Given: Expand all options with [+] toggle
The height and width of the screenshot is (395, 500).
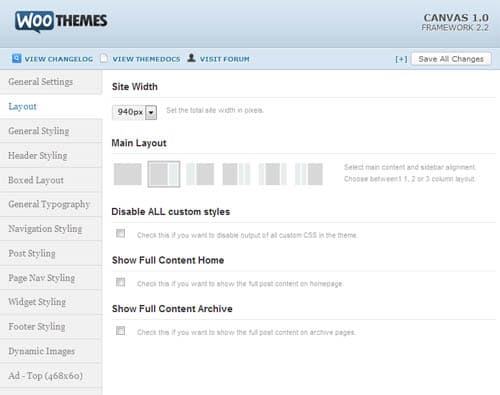Looking at the screenshot, I should point(401,59).
